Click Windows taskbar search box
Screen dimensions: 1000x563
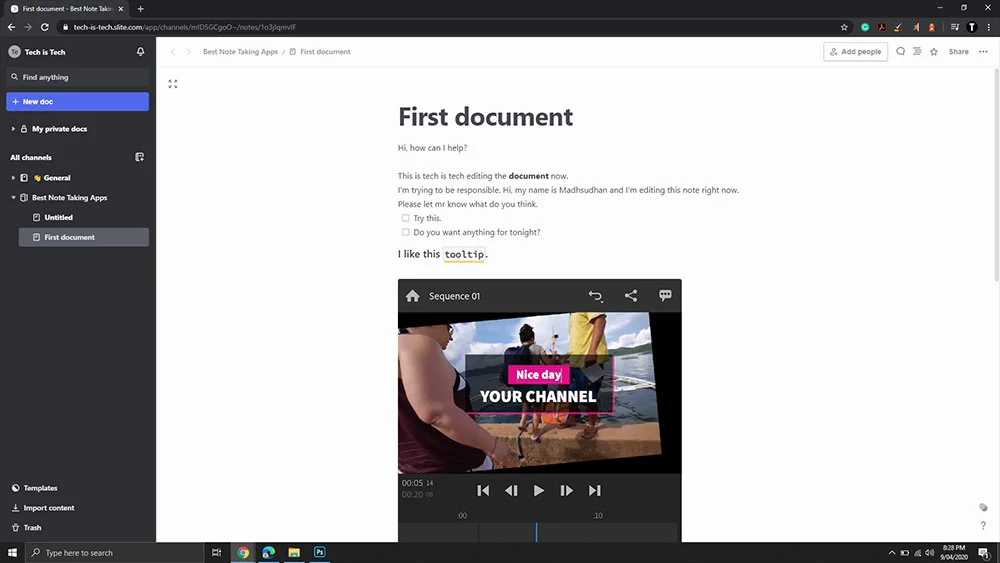[115, 553]
